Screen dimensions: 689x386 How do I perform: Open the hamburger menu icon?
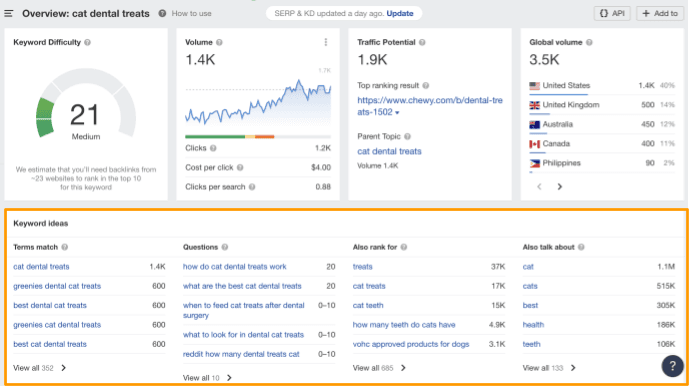(8, 14)
